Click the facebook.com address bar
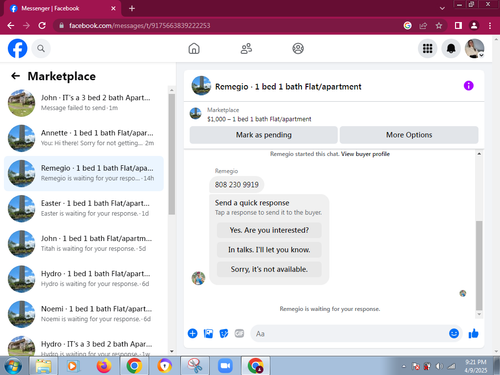Screen dimensions: 500x375 click(x=227, y=26)
